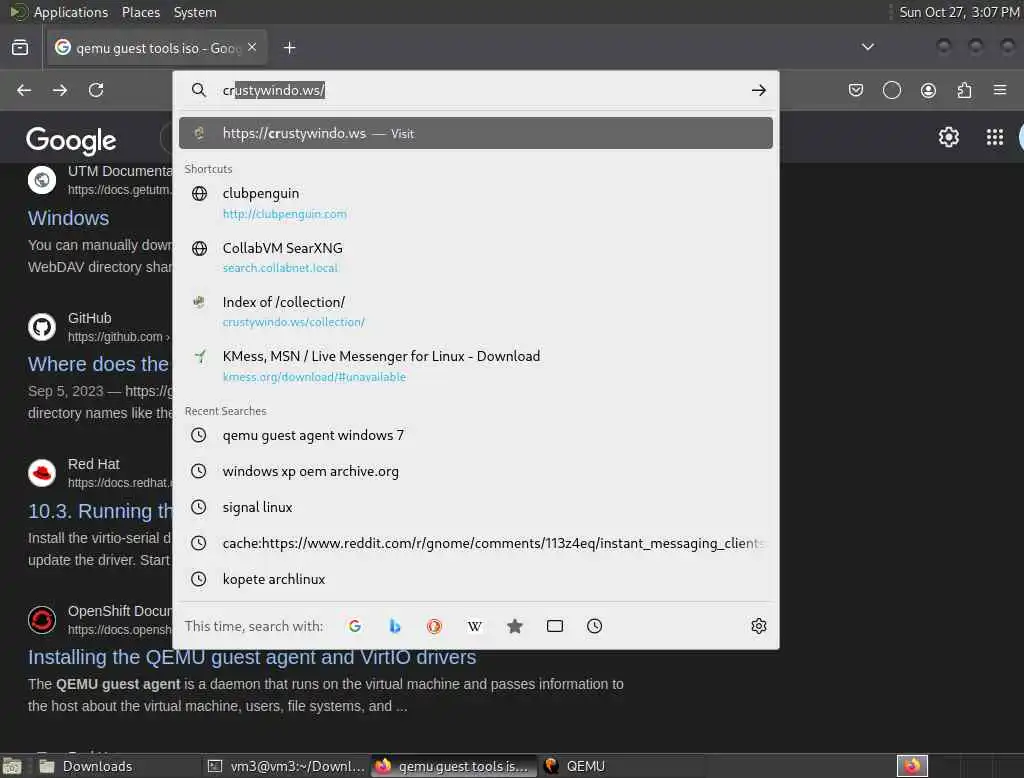Choose recent search qemu guest agent windows 7
Viewport: 1024px width, 778px height.
click(x=475, y=435)
